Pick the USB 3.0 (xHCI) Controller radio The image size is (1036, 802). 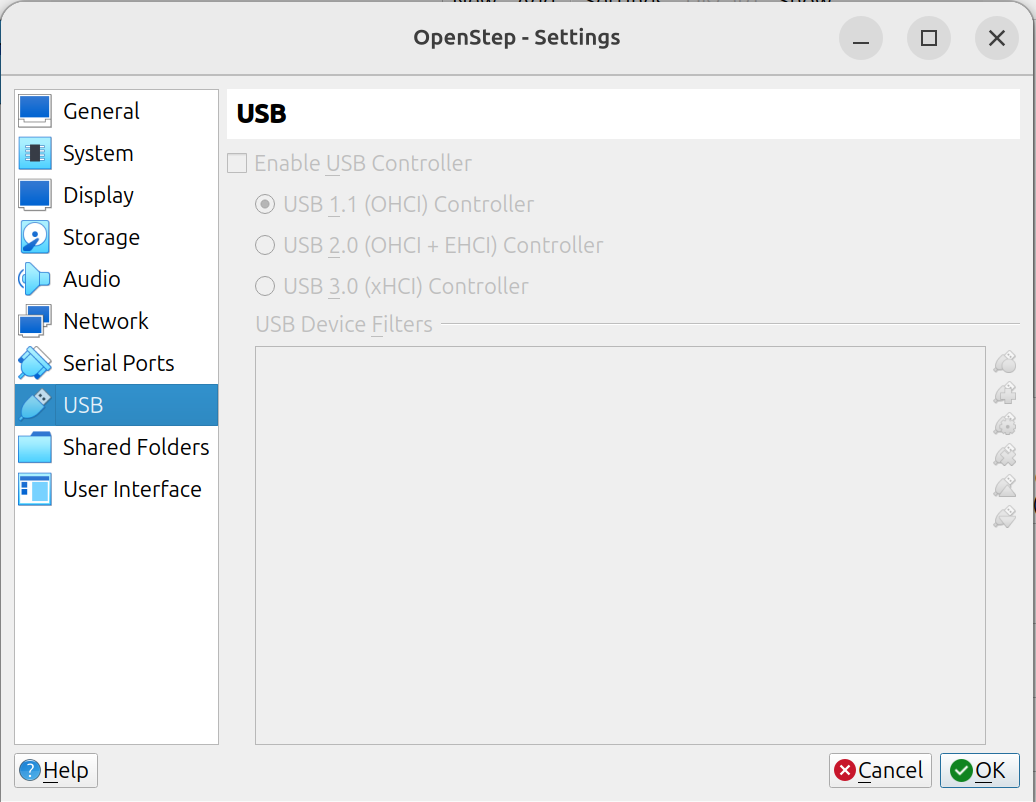pos(265,286)
